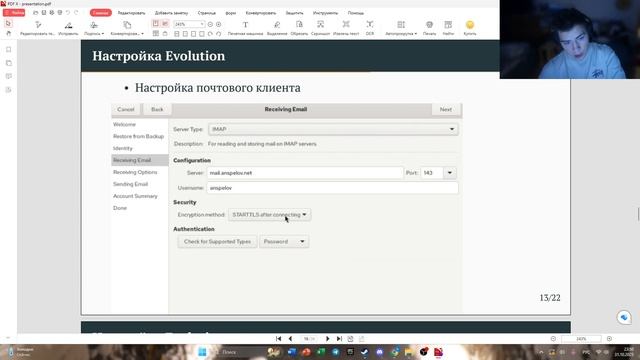
Task: Open File Explorer from the taskbar
Action: point(409,352)
